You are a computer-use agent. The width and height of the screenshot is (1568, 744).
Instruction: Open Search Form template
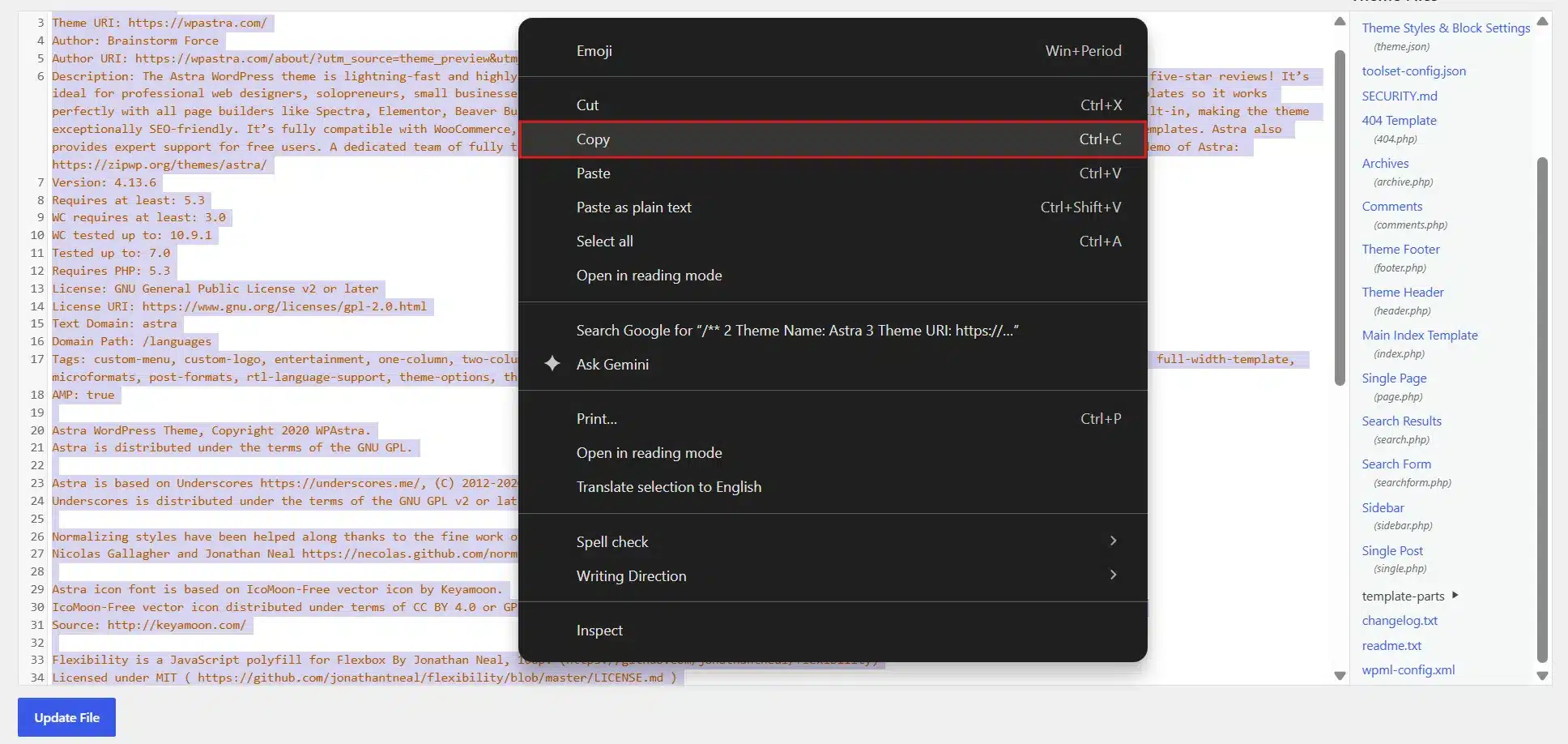tap(1396, 464)
